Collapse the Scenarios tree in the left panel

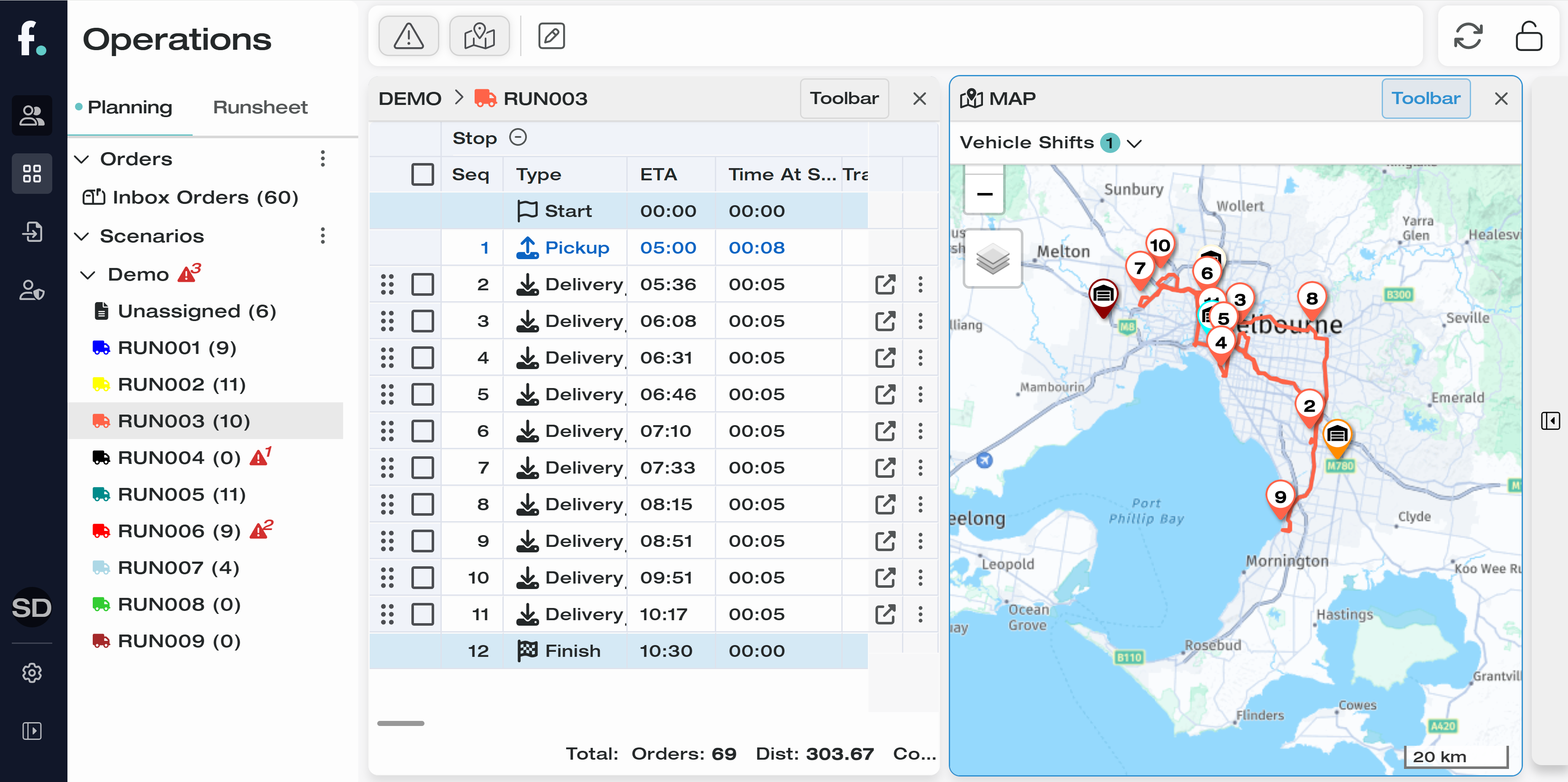point(83,236)
